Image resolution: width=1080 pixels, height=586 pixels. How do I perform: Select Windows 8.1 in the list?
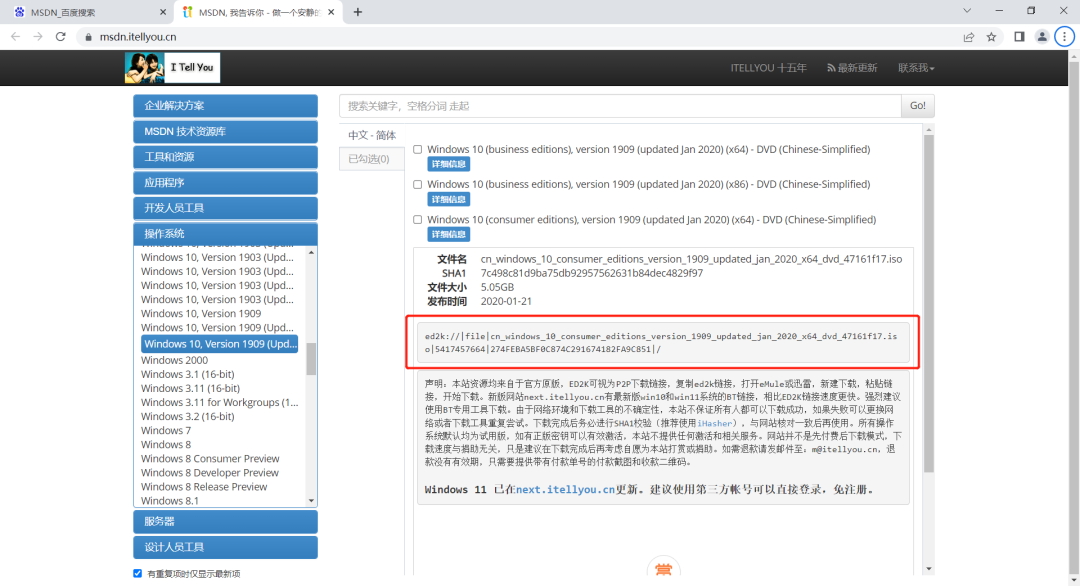pos(169,501)
